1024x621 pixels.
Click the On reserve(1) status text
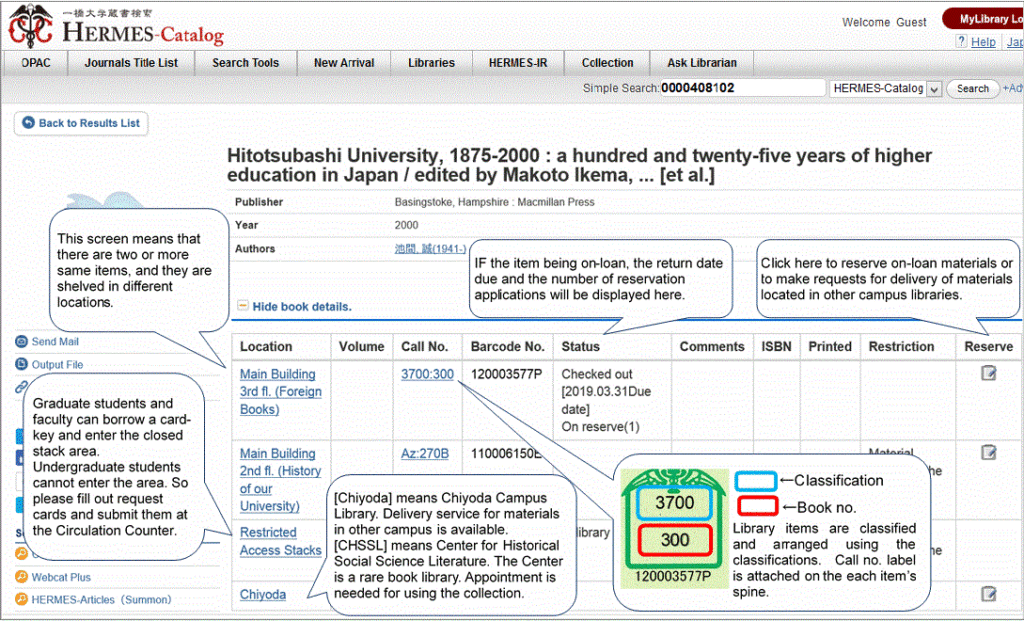coord(601,427)
